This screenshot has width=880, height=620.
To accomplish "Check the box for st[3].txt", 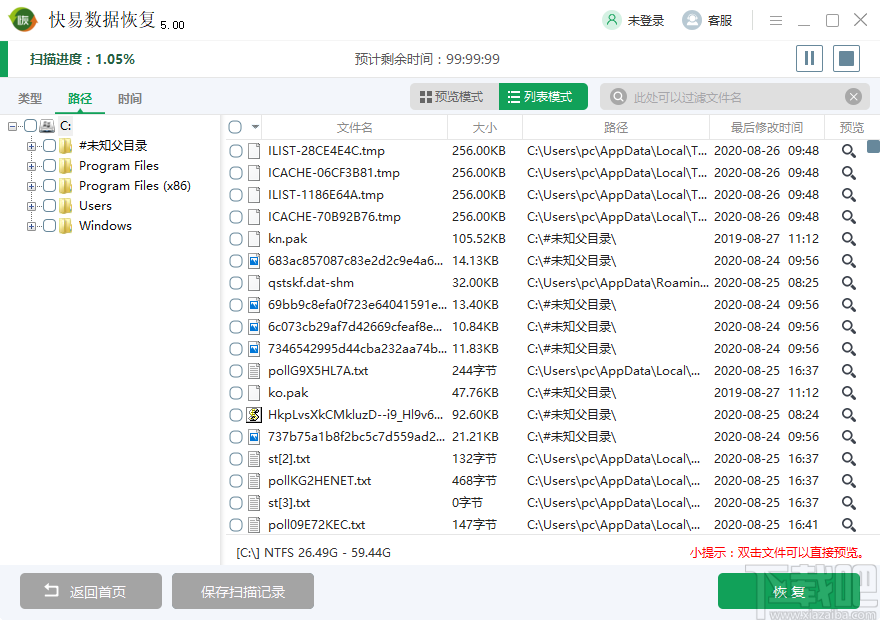I will (x=236, y=503).
